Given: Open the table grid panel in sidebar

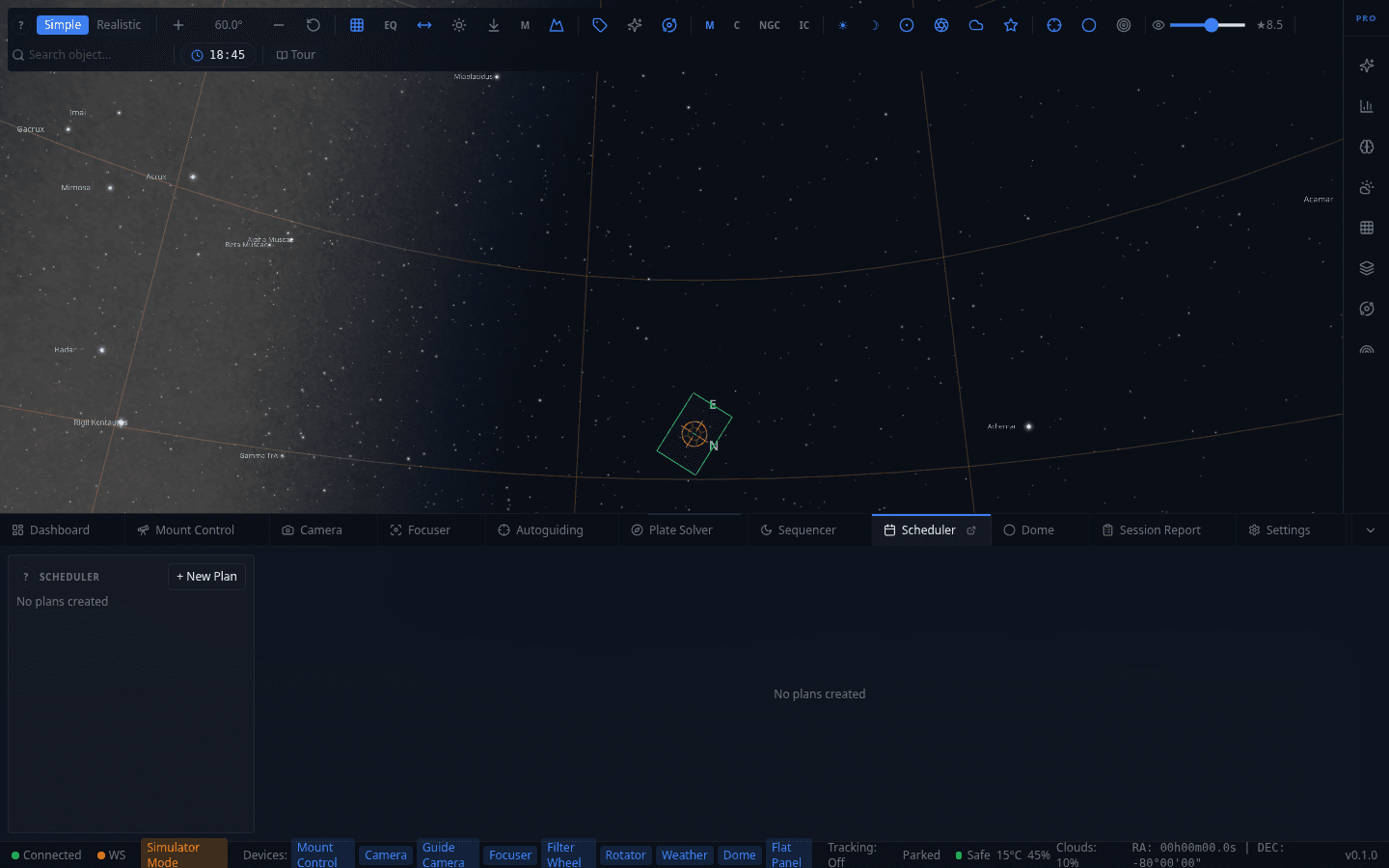Looking at the screenshot, I should (1367, 228).
